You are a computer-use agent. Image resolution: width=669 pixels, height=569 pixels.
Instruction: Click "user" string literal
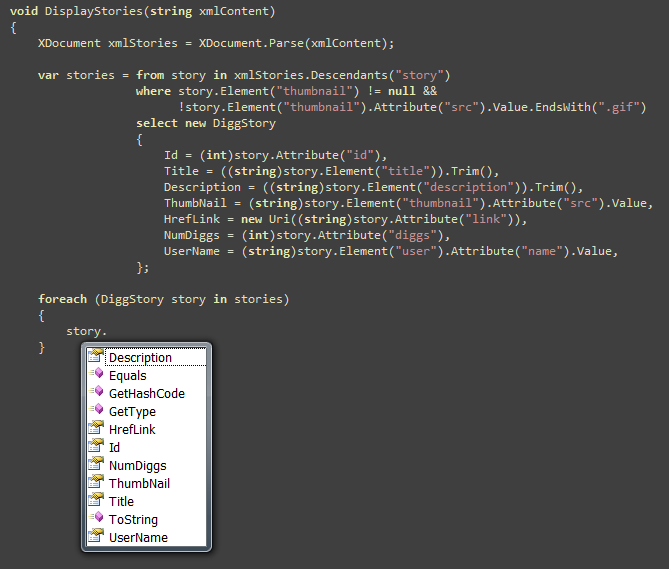416,251
